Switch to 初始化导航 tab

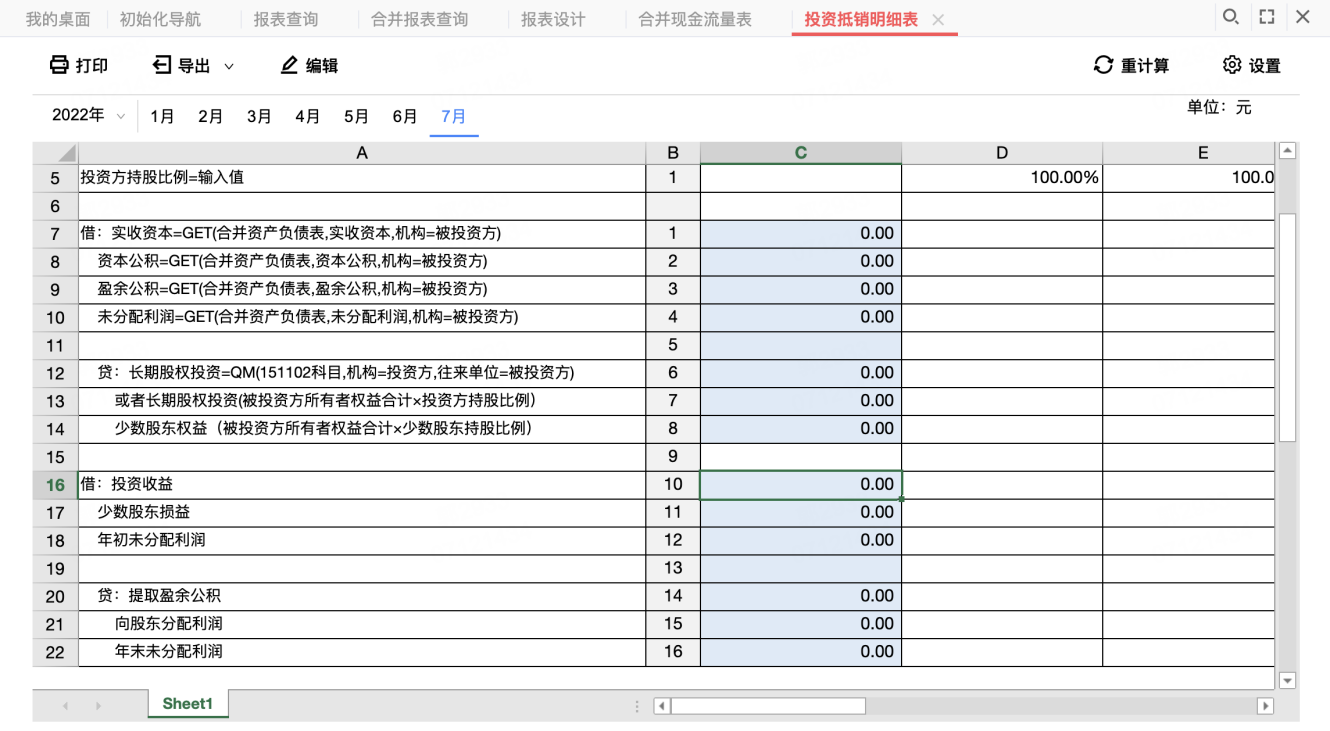tap(160, 19)
